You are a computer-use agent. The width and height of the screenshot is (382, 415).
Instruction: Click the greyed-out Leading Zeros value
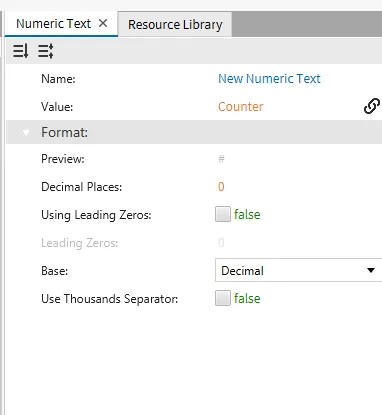221,242
